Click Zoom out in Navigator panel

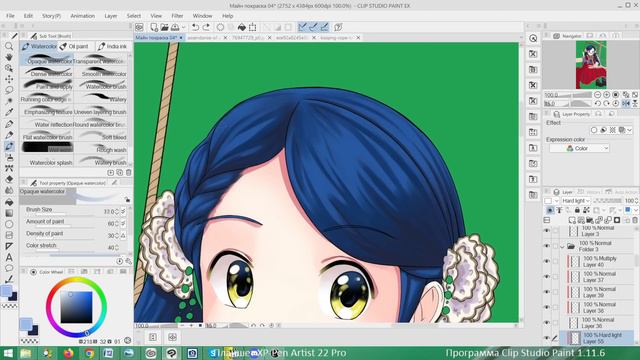coord(598,95)
